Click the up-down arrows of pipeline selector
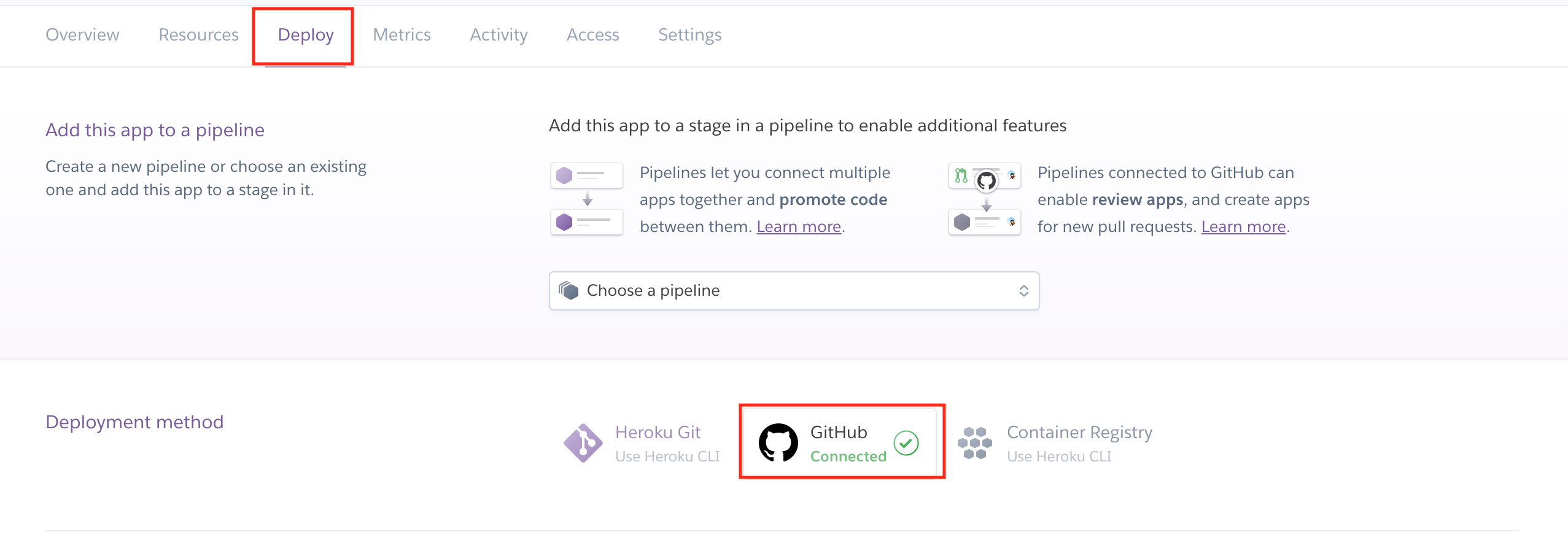Viewport: 1568px width, 551px height. (x=1023, y=291)
